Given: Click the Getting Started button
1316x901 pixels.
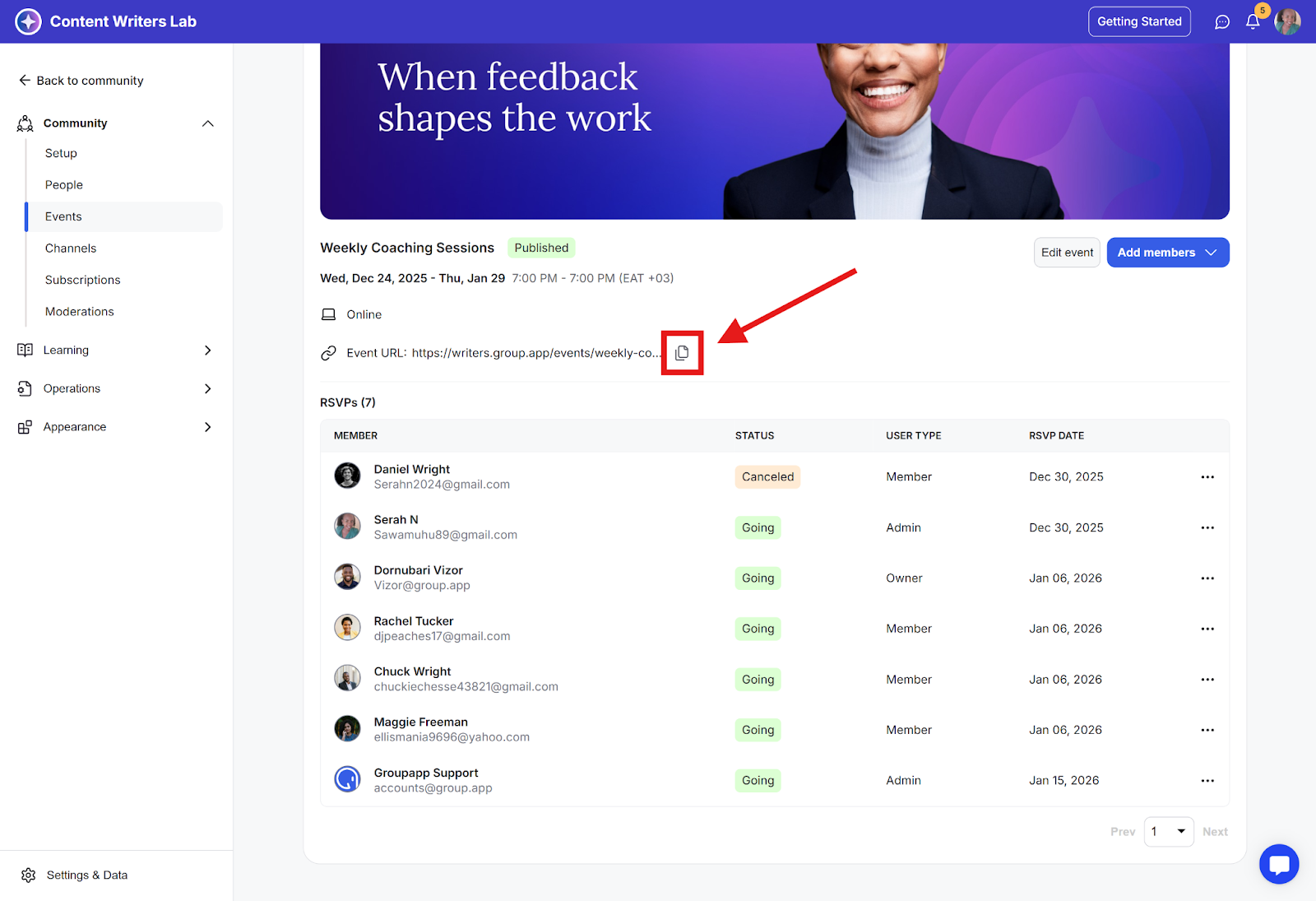Looking at the screenshot, I should tap(1139, 21).
